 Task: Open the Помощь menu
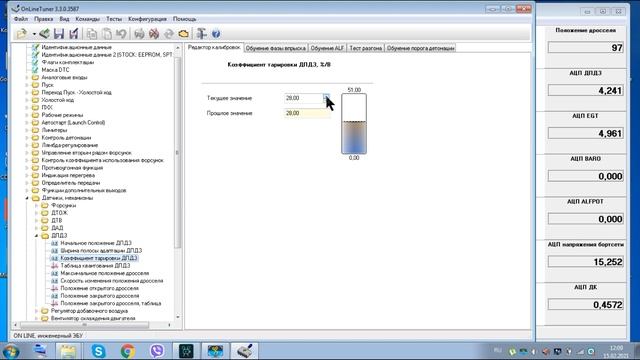(x=184, y=19)
